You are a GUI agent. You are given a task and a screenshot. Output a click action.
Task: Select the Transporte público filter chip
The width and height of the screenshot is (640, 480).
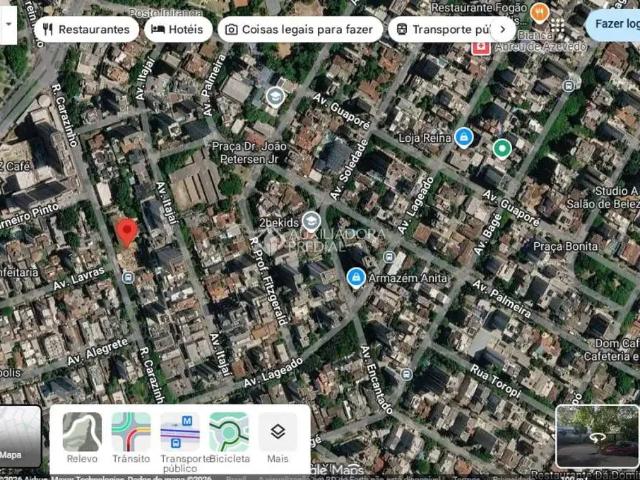click(x=443, y=29)
